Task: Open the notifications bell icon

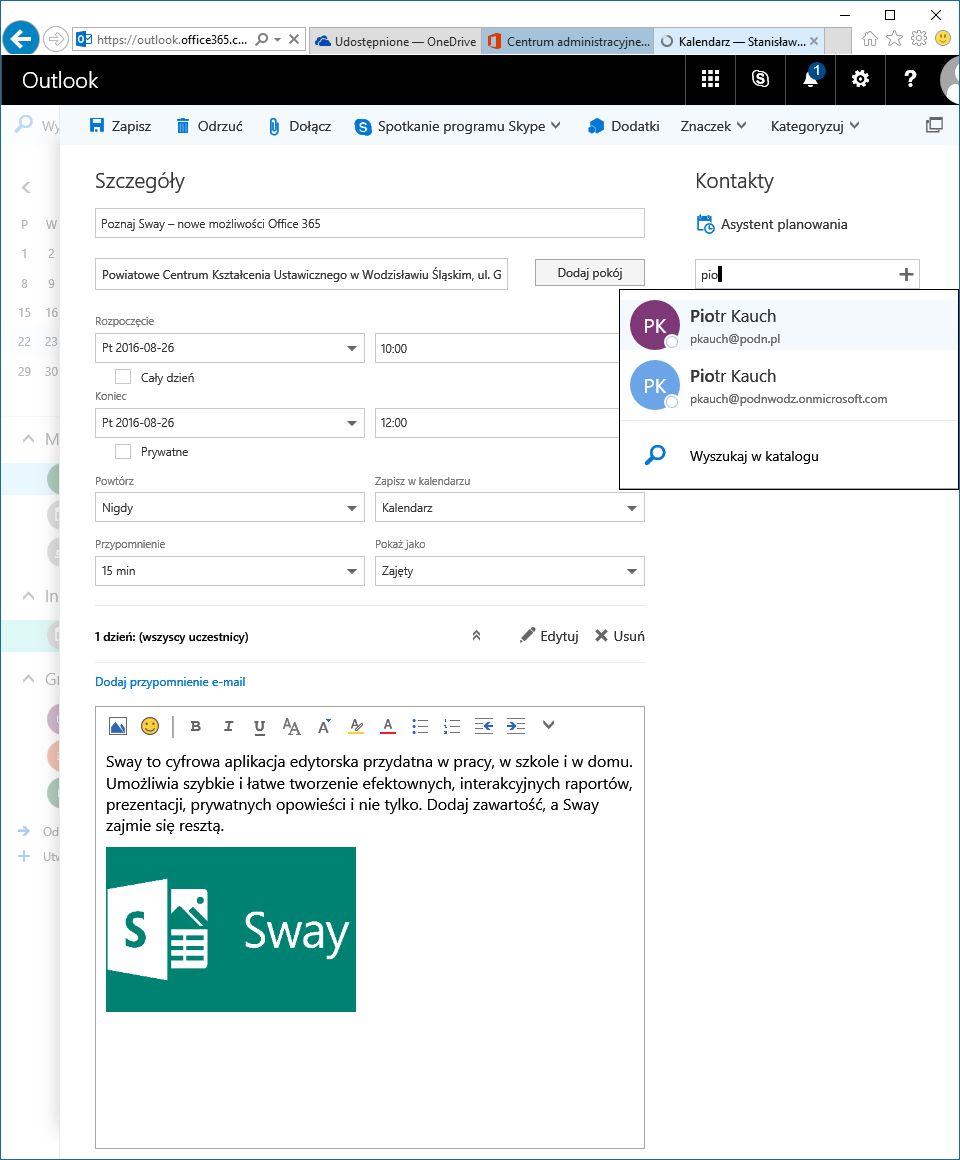Action: (810, 80)
